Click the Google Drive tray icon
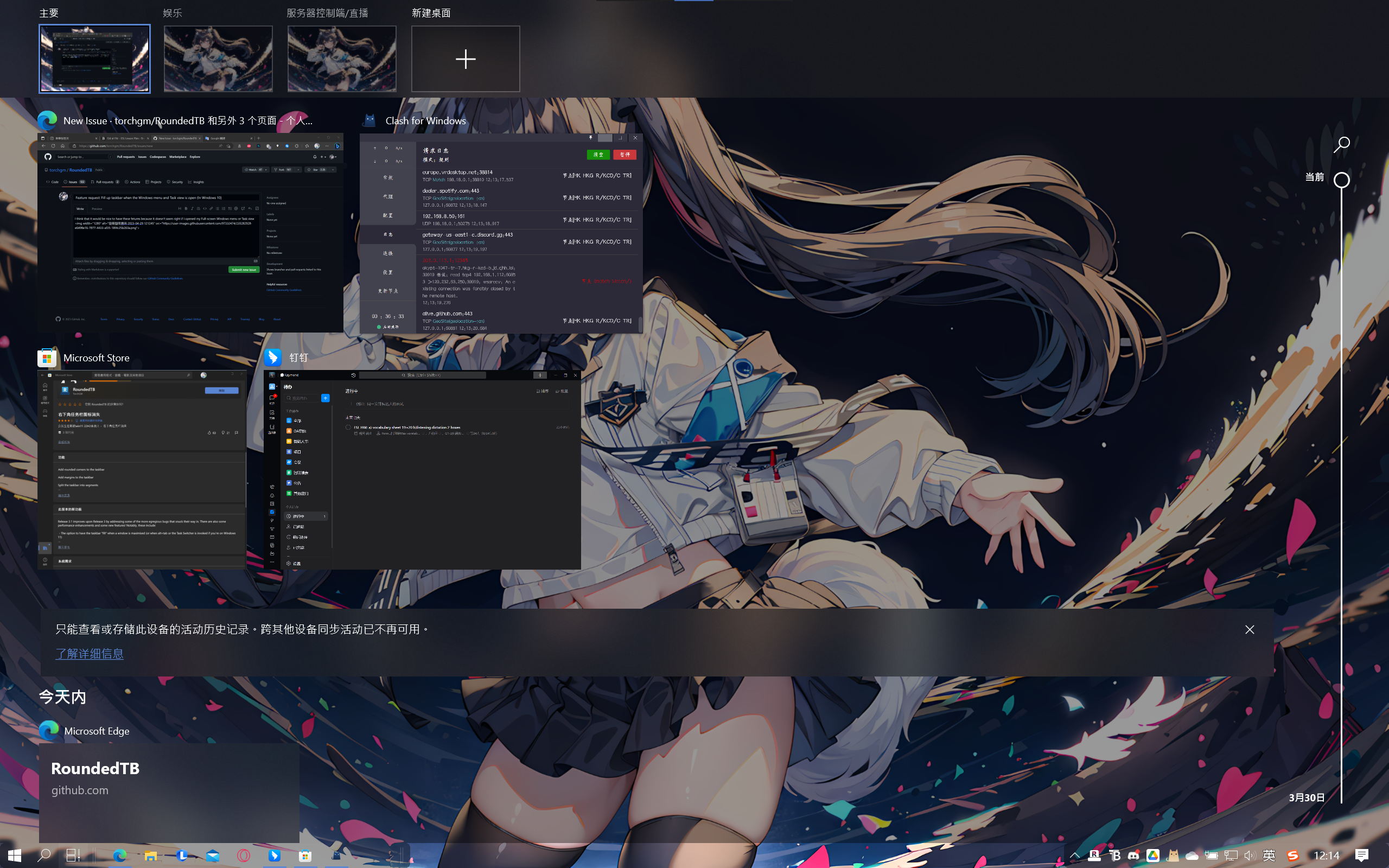This screenshot has width=1389, height=868. click(1153, 856)
